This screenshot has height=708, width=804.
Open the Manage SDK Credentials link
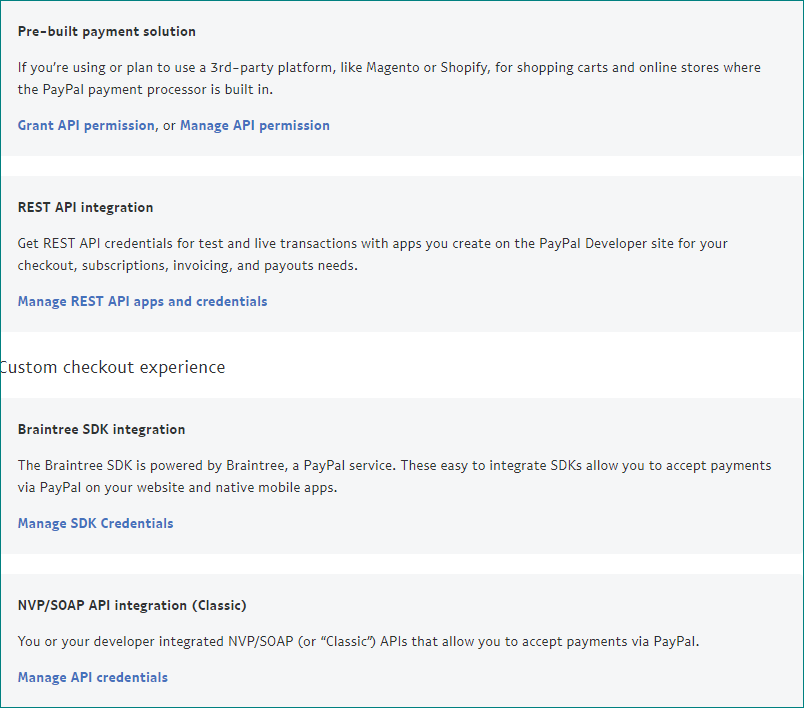click(x=95, y=523)
